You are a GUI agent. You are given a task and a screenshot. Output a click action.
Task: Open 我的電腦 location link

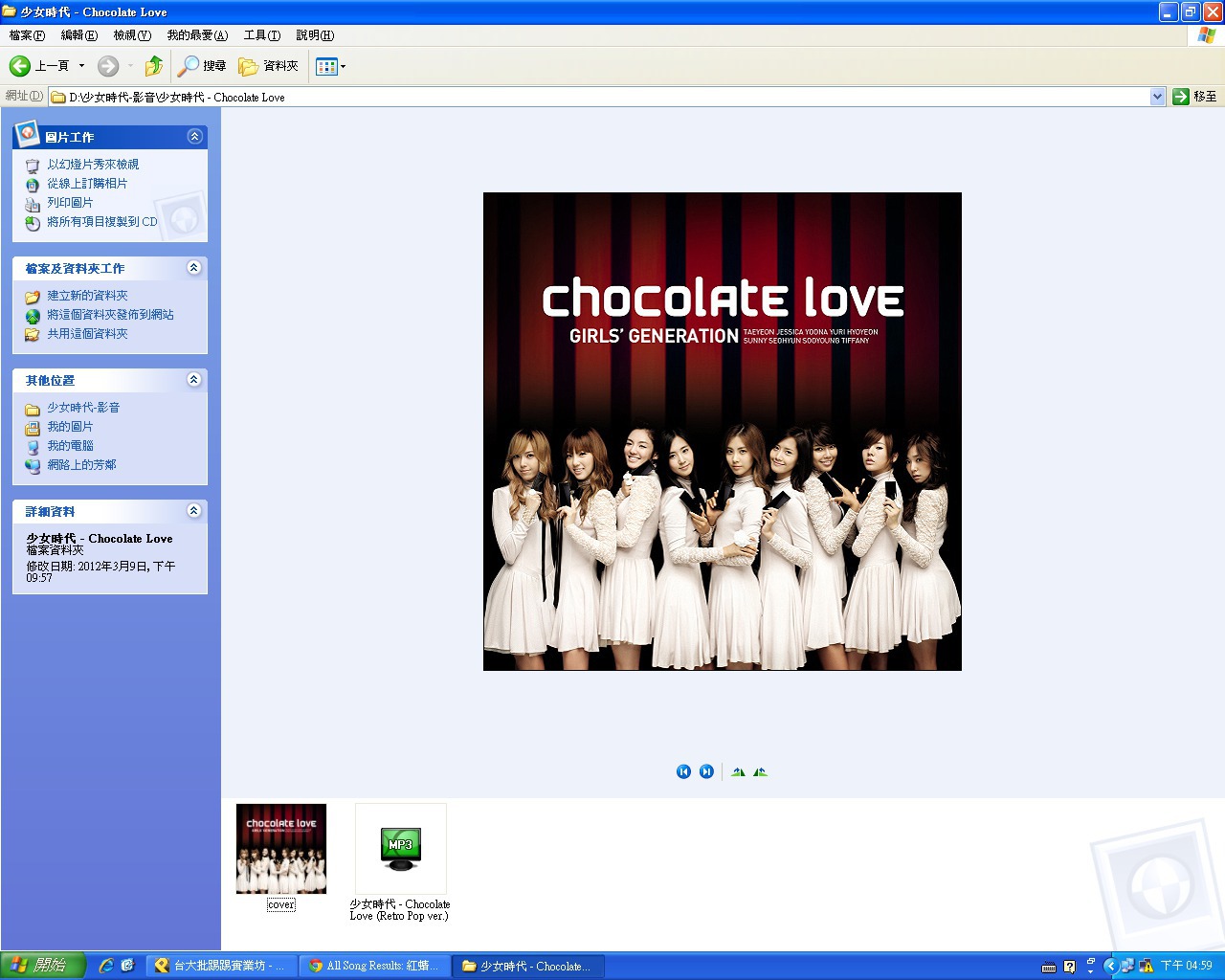coord(70,446)
